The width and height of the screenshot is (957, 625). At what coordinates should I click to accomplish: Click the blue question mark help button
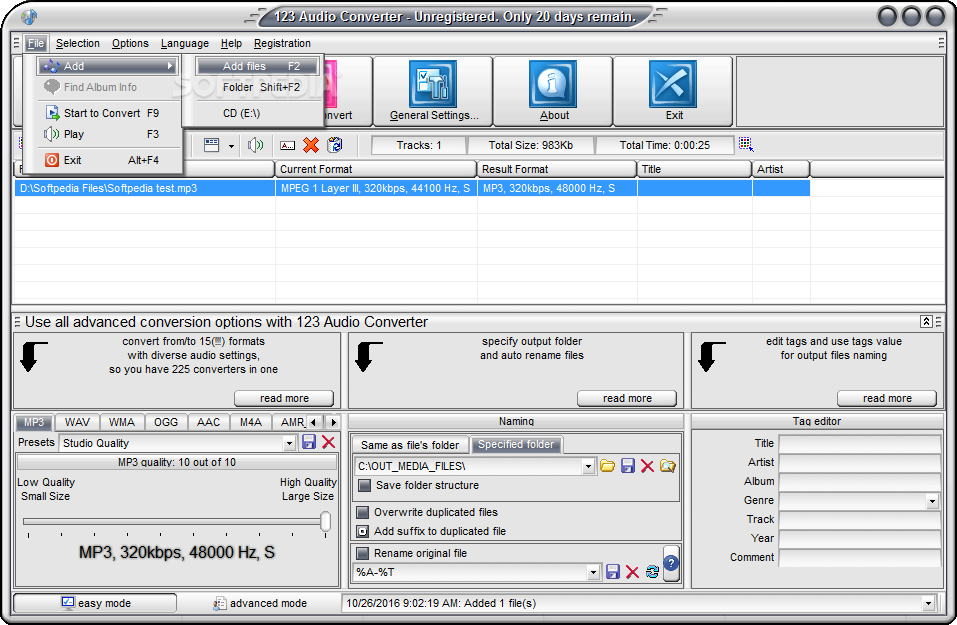coord(671,563)
